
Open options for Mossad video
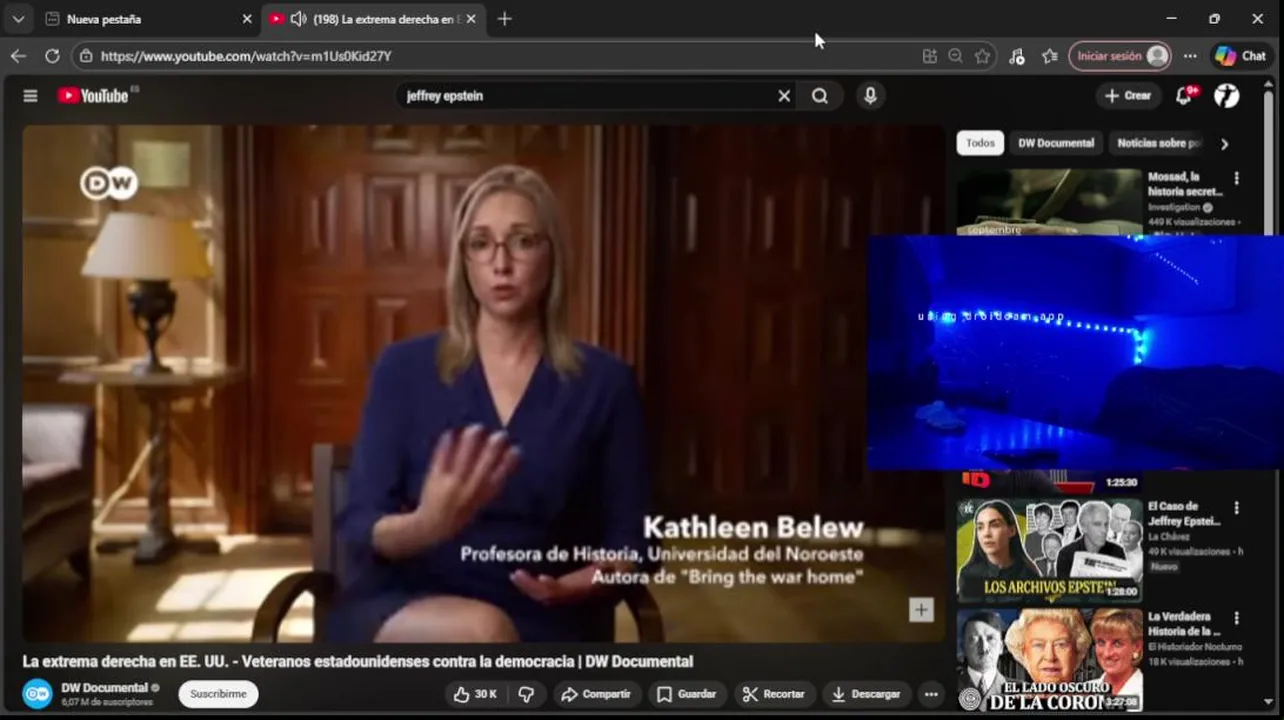point(1237,178)
